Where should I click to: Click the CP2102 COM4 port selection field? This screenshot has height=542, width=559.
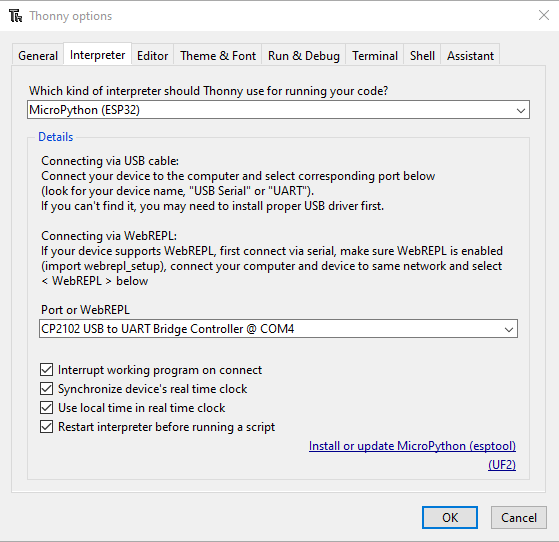278,329
